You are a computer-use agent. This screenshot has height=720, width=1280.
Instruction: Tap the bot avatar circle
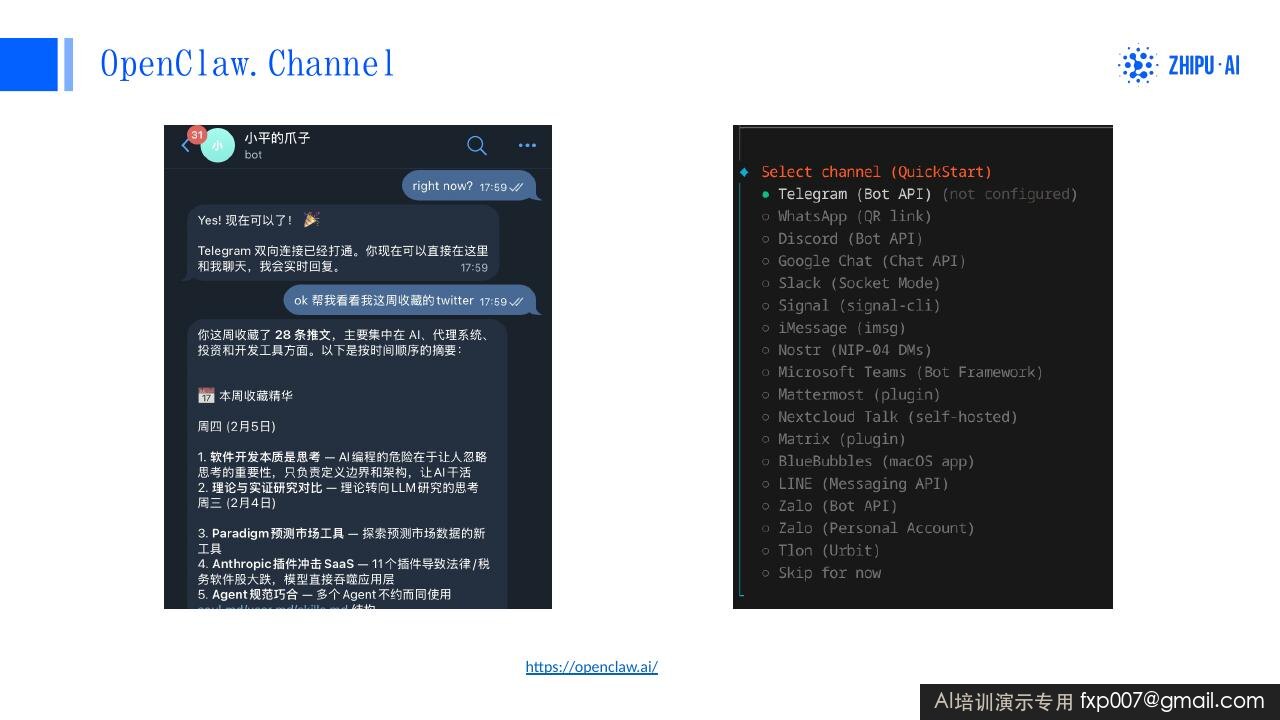pos(217,146)
